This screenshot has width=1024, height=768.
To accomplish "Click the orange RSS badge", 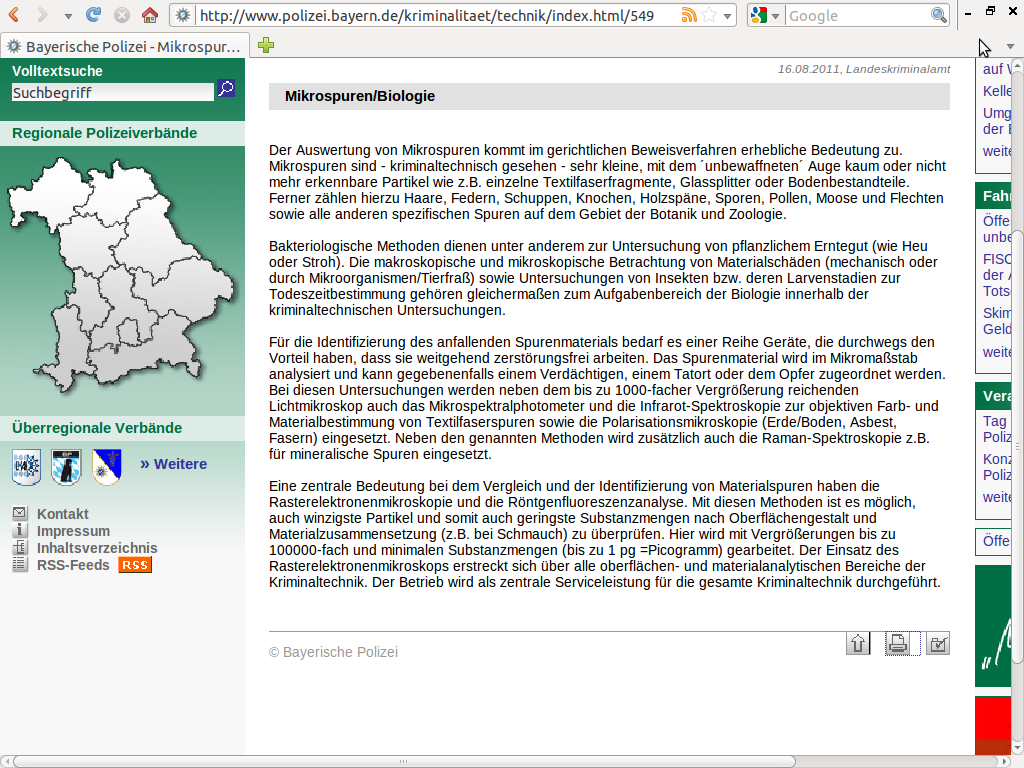I will point(135,565).
